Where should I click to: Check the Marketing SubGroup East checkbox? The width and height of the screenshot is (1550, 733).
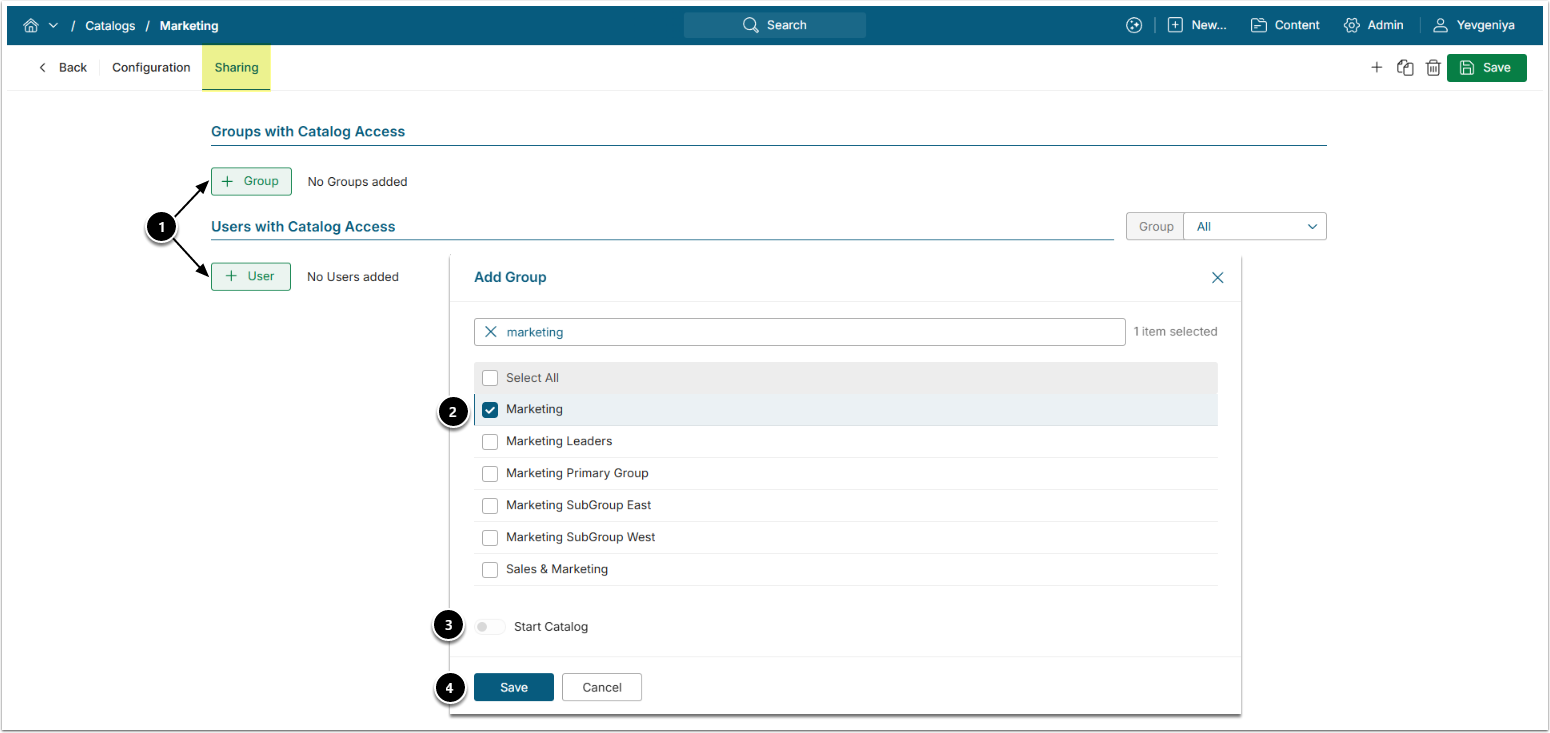click(490, 506)
